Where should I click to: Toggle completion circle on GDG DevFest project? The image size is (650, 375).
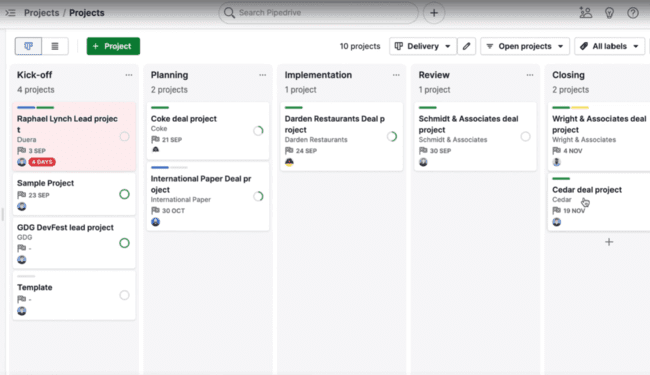124,243
